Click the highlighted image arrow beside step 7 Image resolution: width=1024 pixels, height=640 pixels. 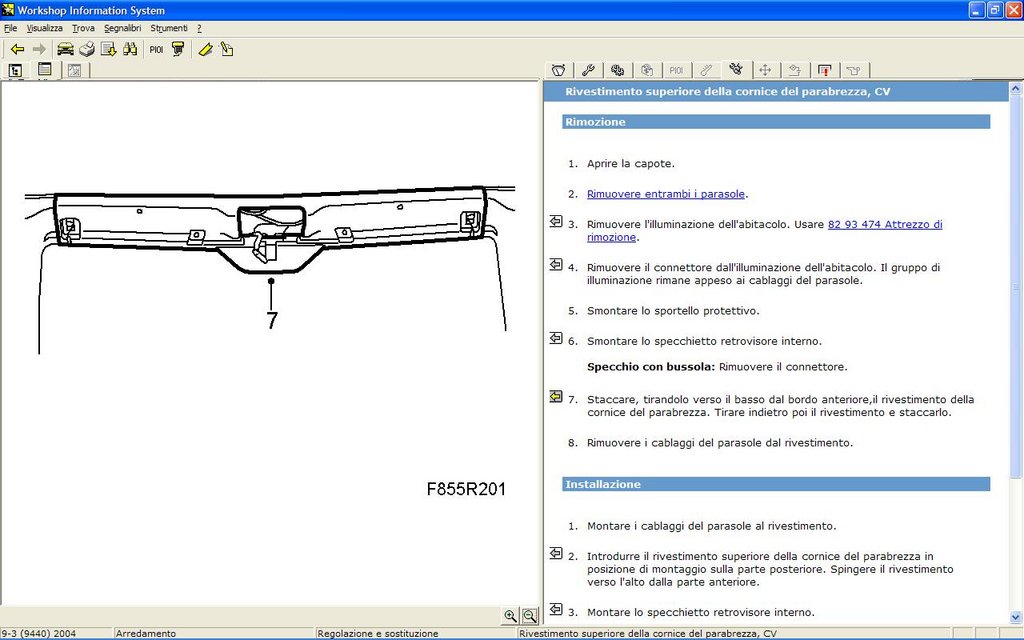coord(556,397)
